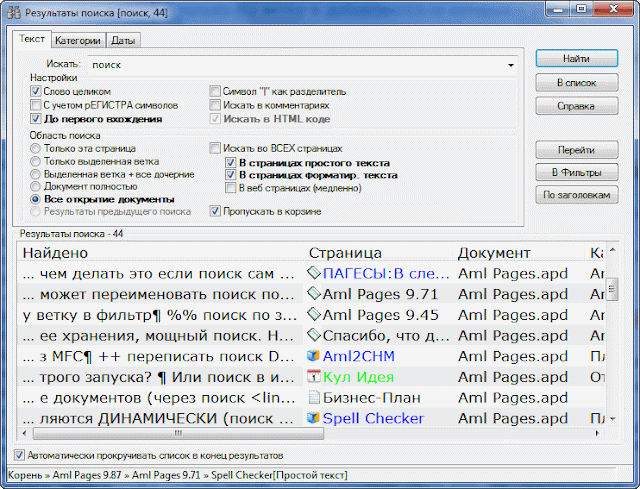Click status bar path Корень » Aml Pages 9.87
The width and height of the screenshot is (640, 489).
[64, 475]
